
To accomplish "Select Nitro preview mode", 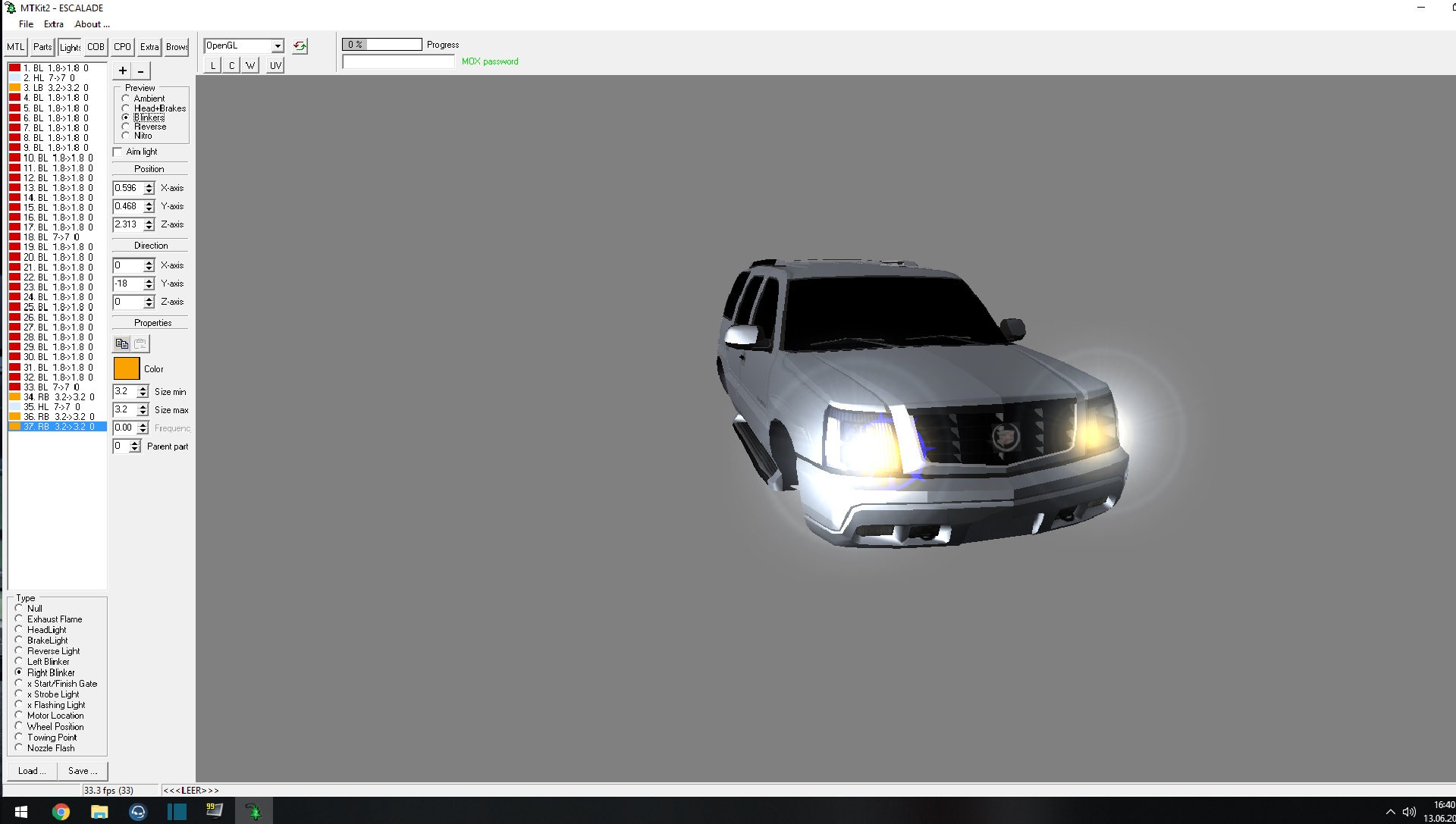I will pos(126,136).
